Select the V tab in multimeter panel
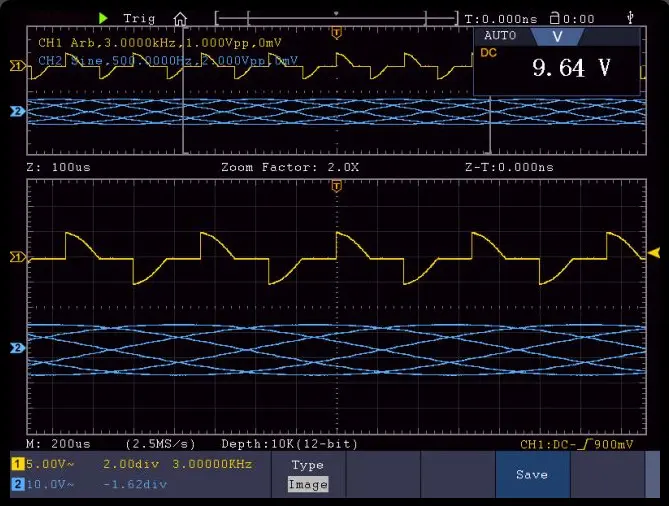 557,36
